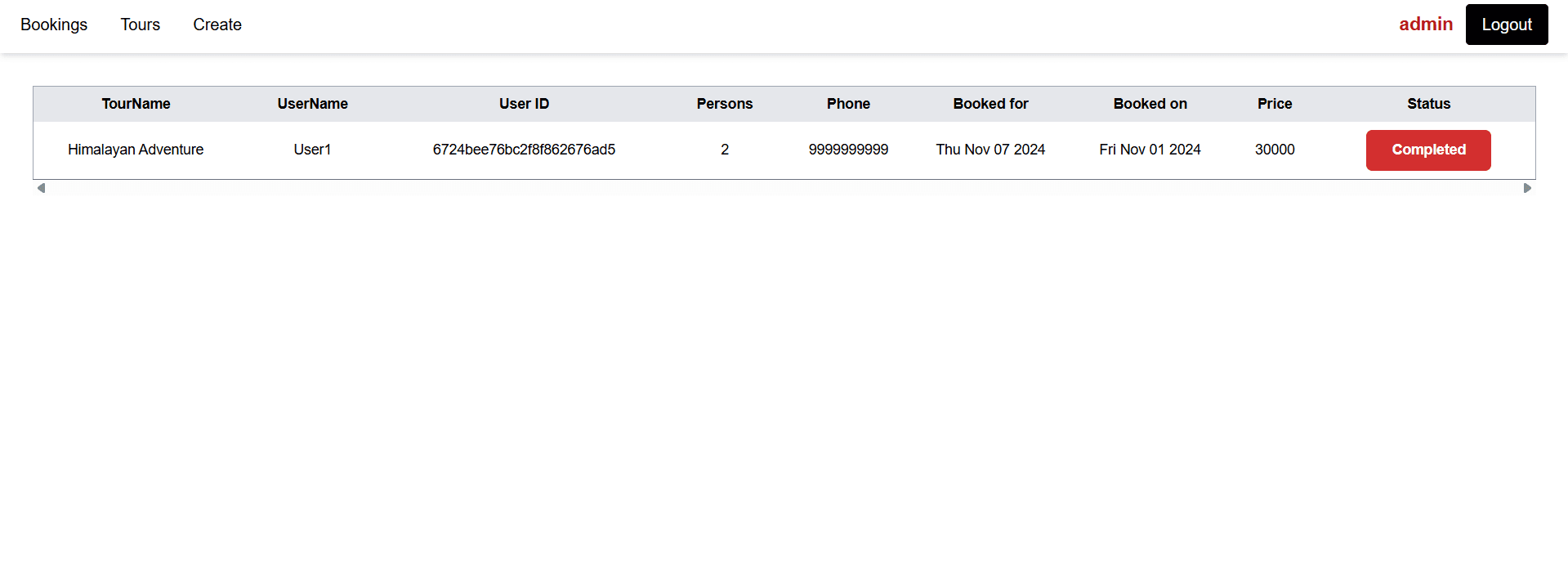Select the User ID column header
This screenshot has height=582, width=1568.
tap(524, 104)
